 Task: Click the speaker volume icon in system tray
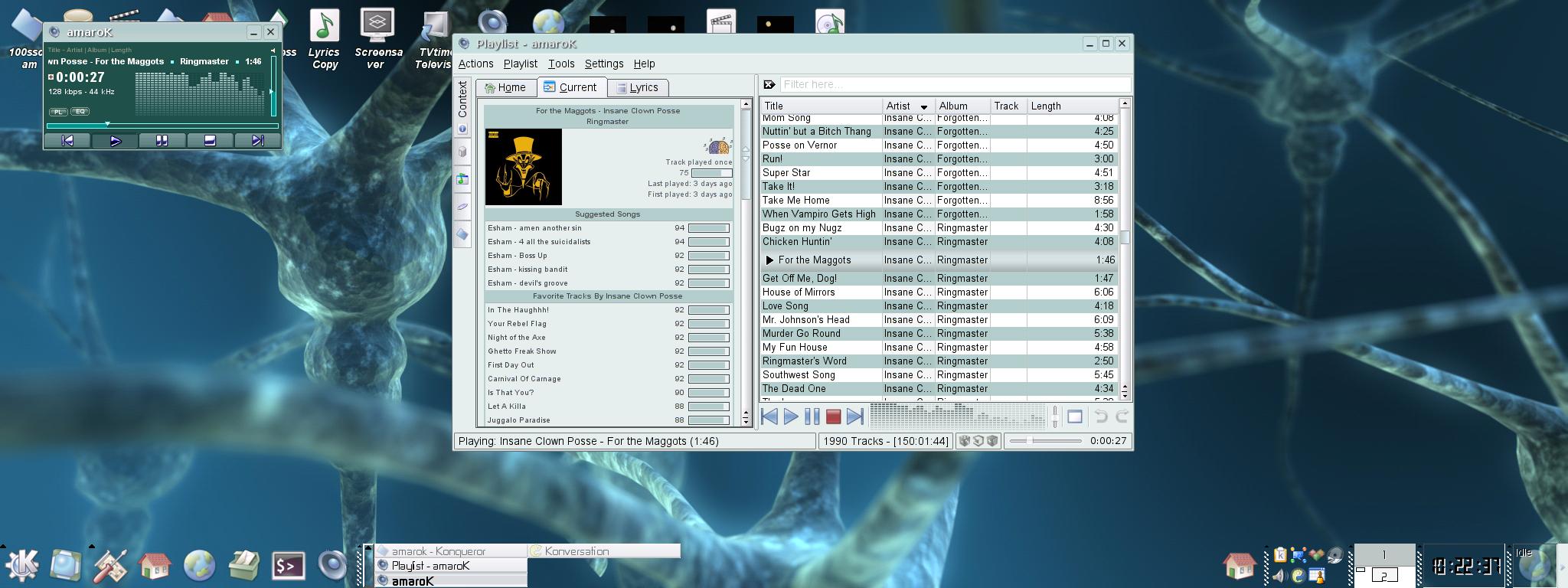pyautogui.click(x=1279, y=575)
